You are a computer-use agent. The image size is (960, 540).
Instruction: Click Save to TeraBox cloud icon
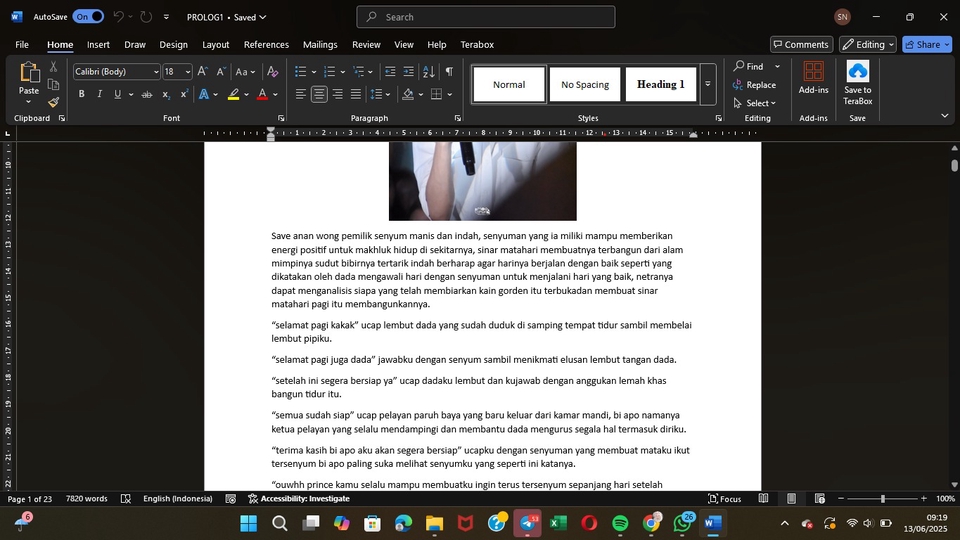pos(857,83)
